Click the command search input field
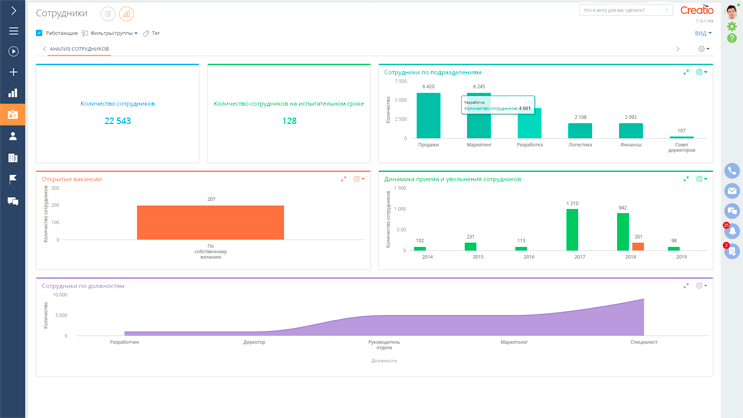The width and height of the screenshot is (743, 418). coord(620,10)
